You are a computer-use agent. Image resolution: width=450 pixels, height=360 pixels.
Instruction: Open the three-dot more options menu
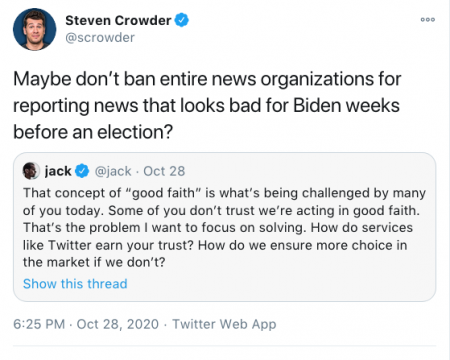point(428,20)
